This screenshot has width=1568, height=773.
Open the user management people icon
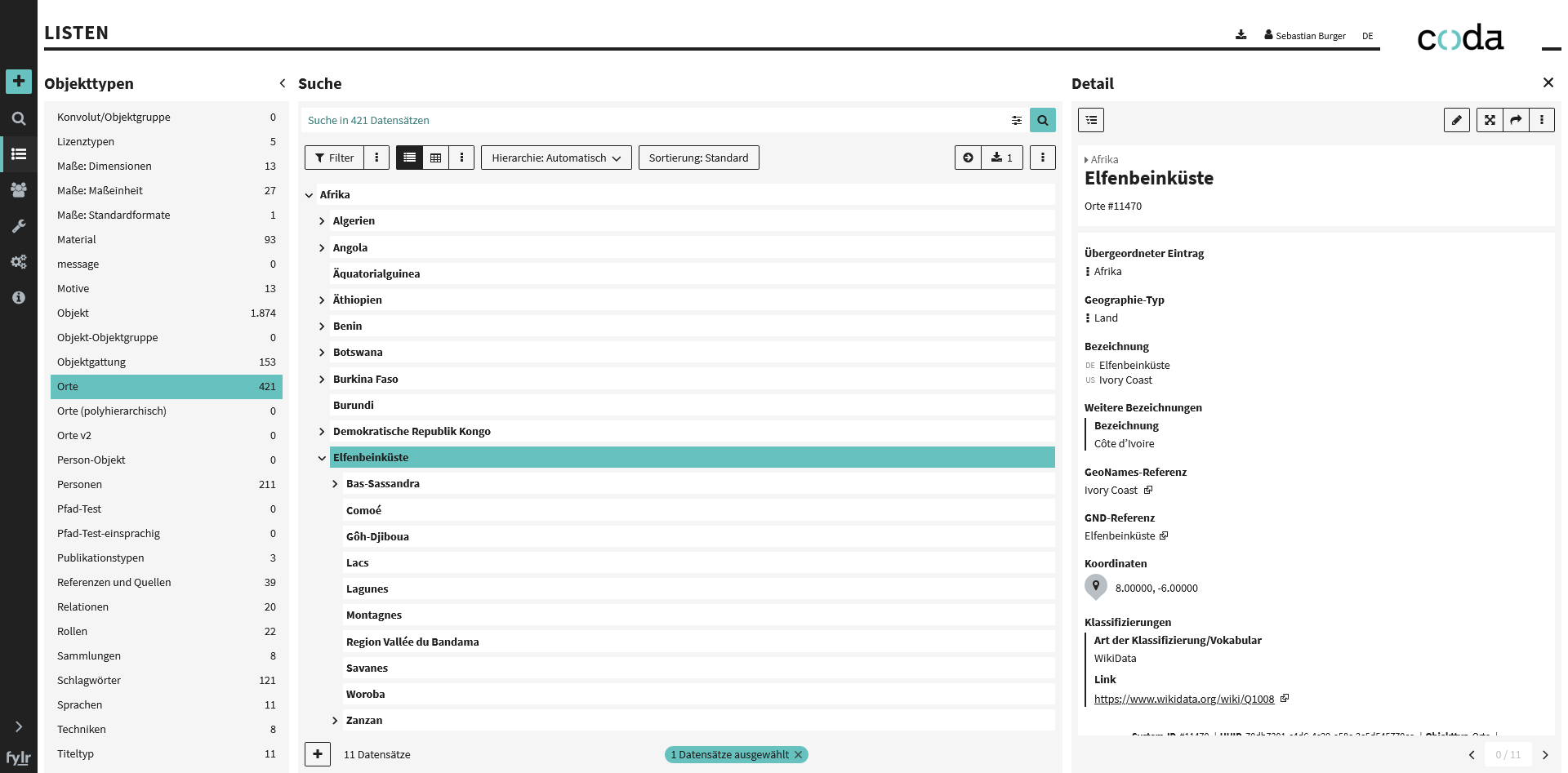point(19,190)
